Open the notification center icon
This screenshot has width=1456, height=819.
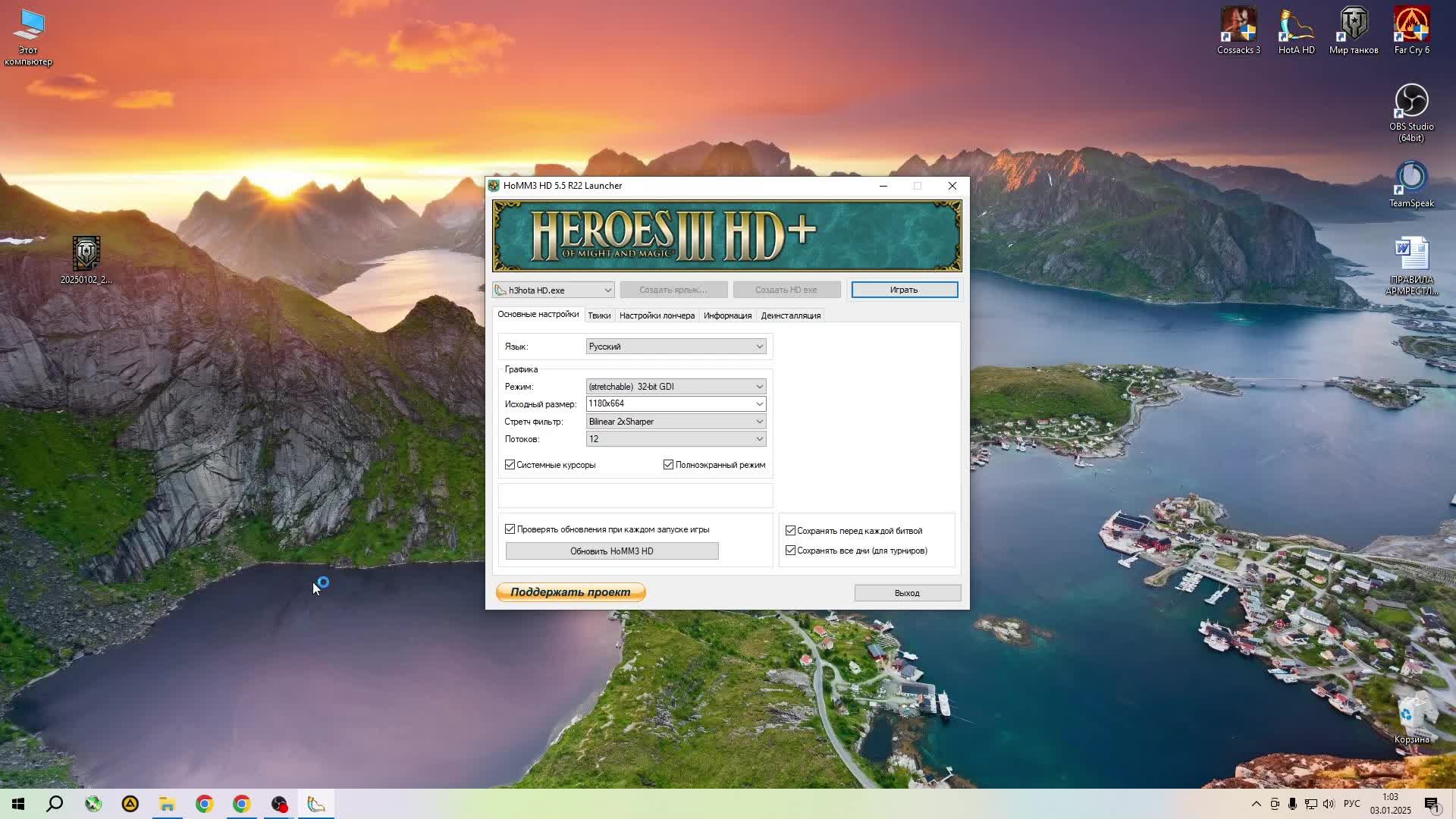pyautogui.click(x=1432, y=804)
